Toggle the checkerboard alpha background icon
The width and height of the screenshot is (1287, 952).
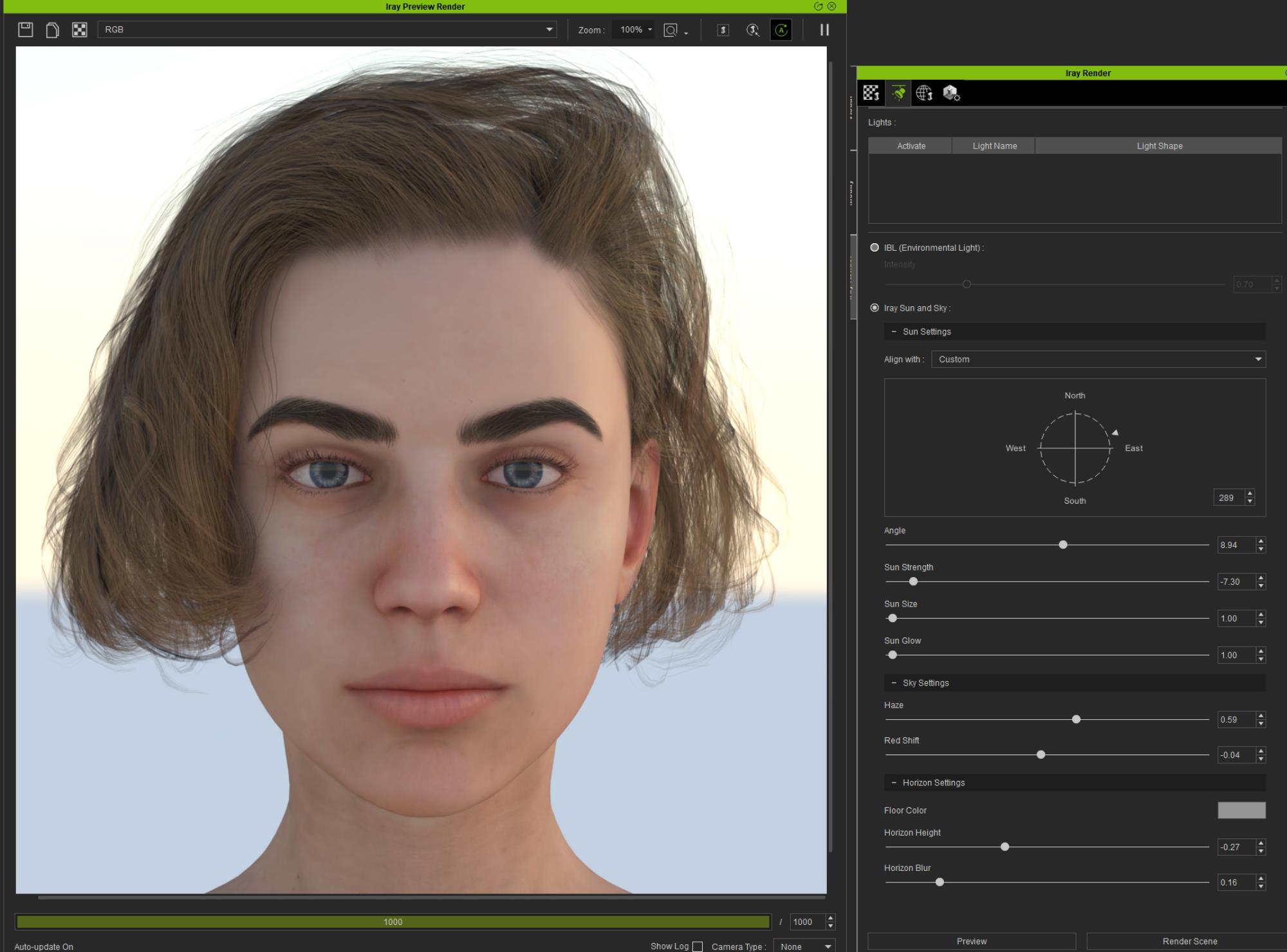coord(79,30)
